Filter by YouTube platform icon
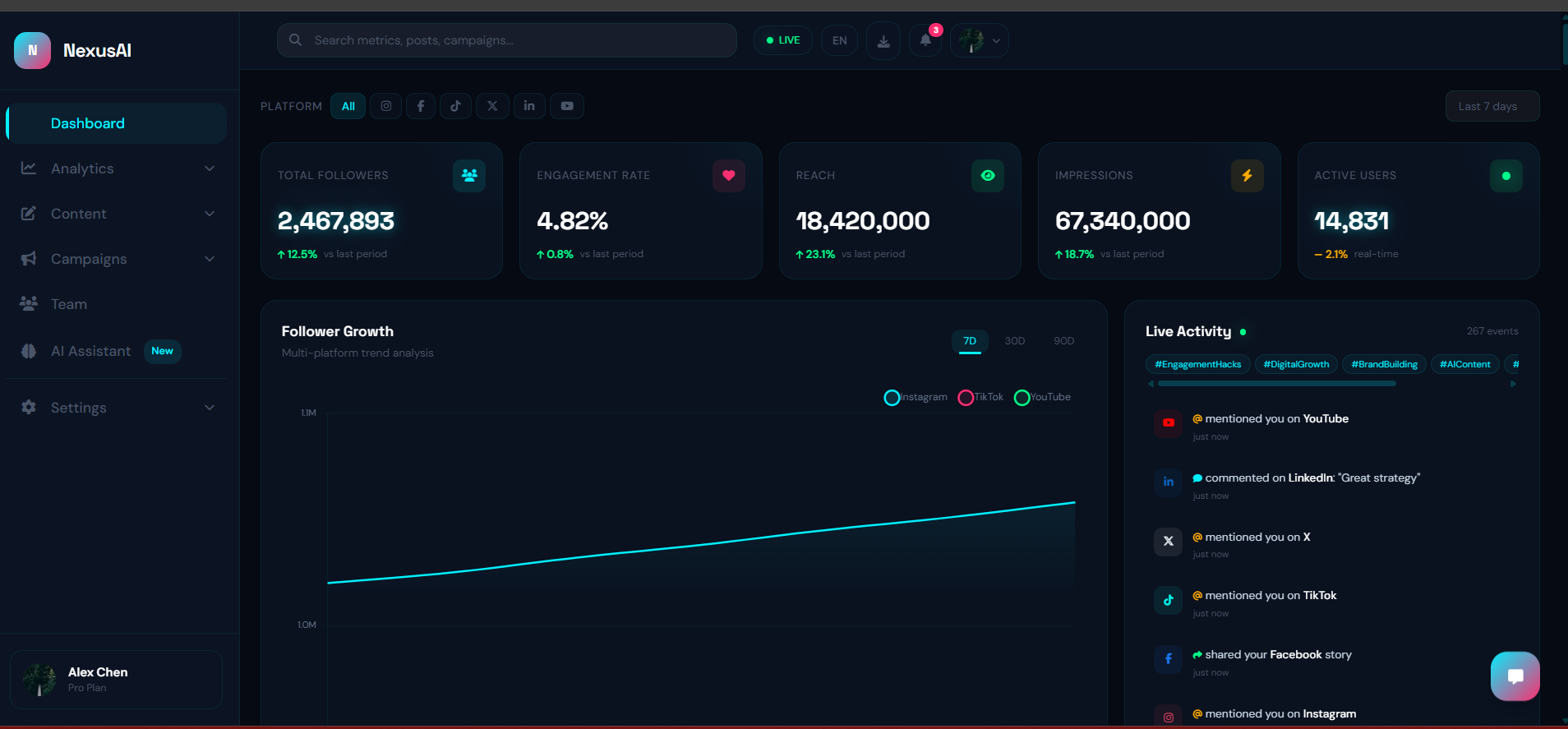Image resolution: width=1568 pixels, height=729 pixels. pyautogui.click(x=567, y=106)
